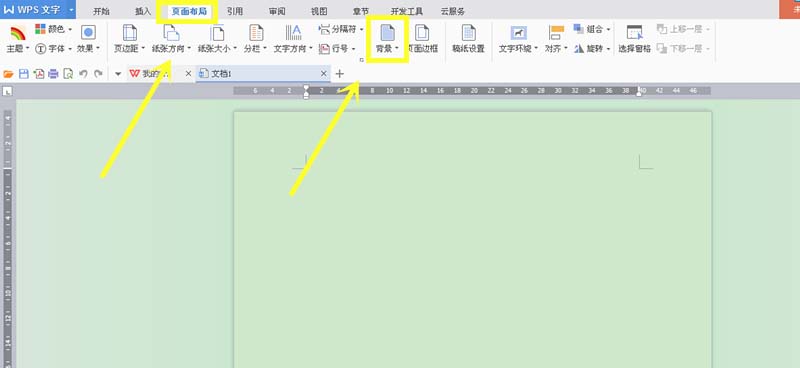Click the 旋转 rotate icon
The height and width of the screenshot is (368, 800).
tap(579, 48)
